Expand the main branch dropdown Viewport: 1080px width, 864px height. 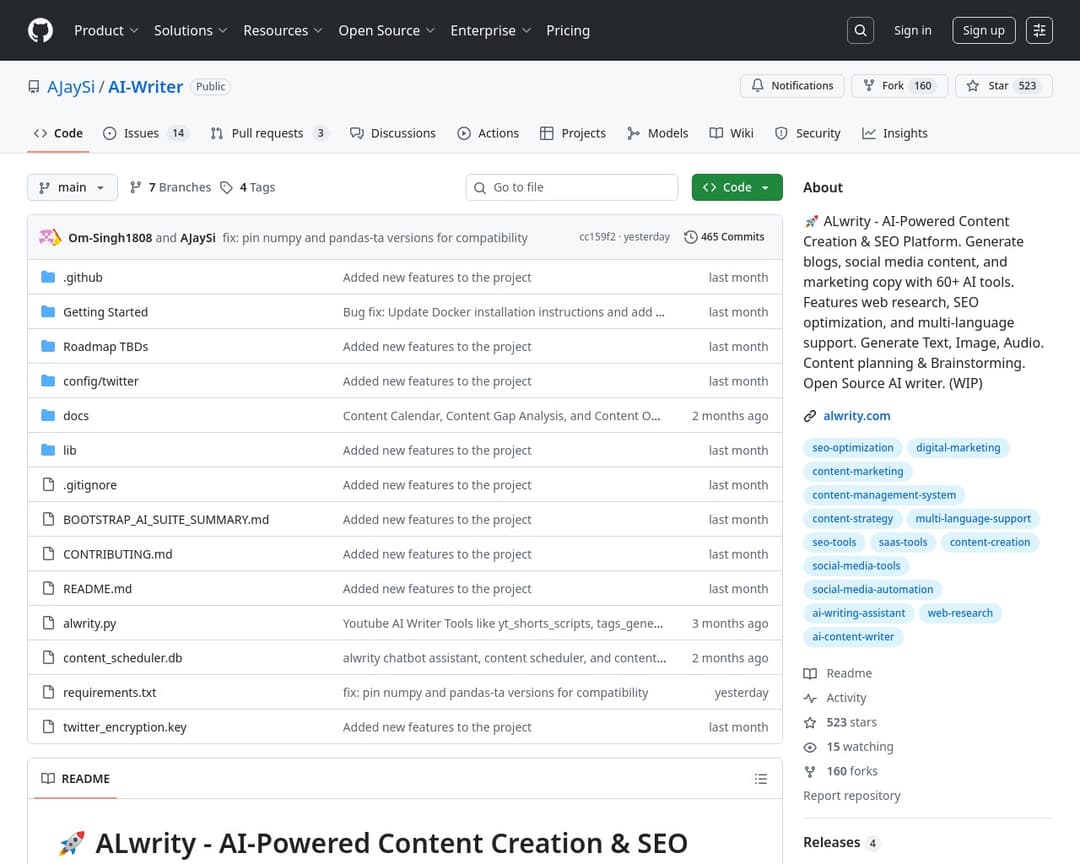[x=72, y=188]
